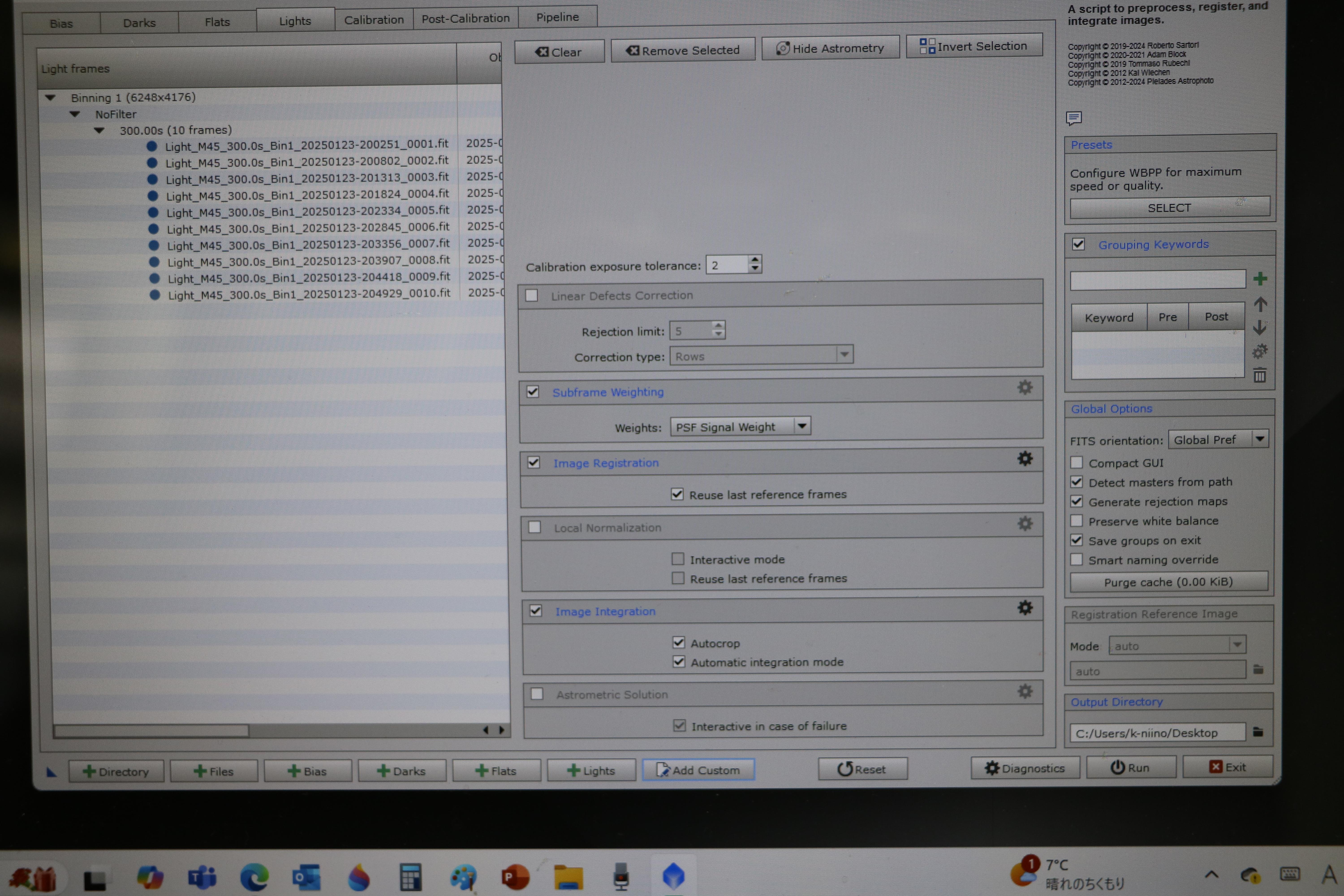Switch to the Darks tab
Screen dimensions: 1344x896
point(139,23)
